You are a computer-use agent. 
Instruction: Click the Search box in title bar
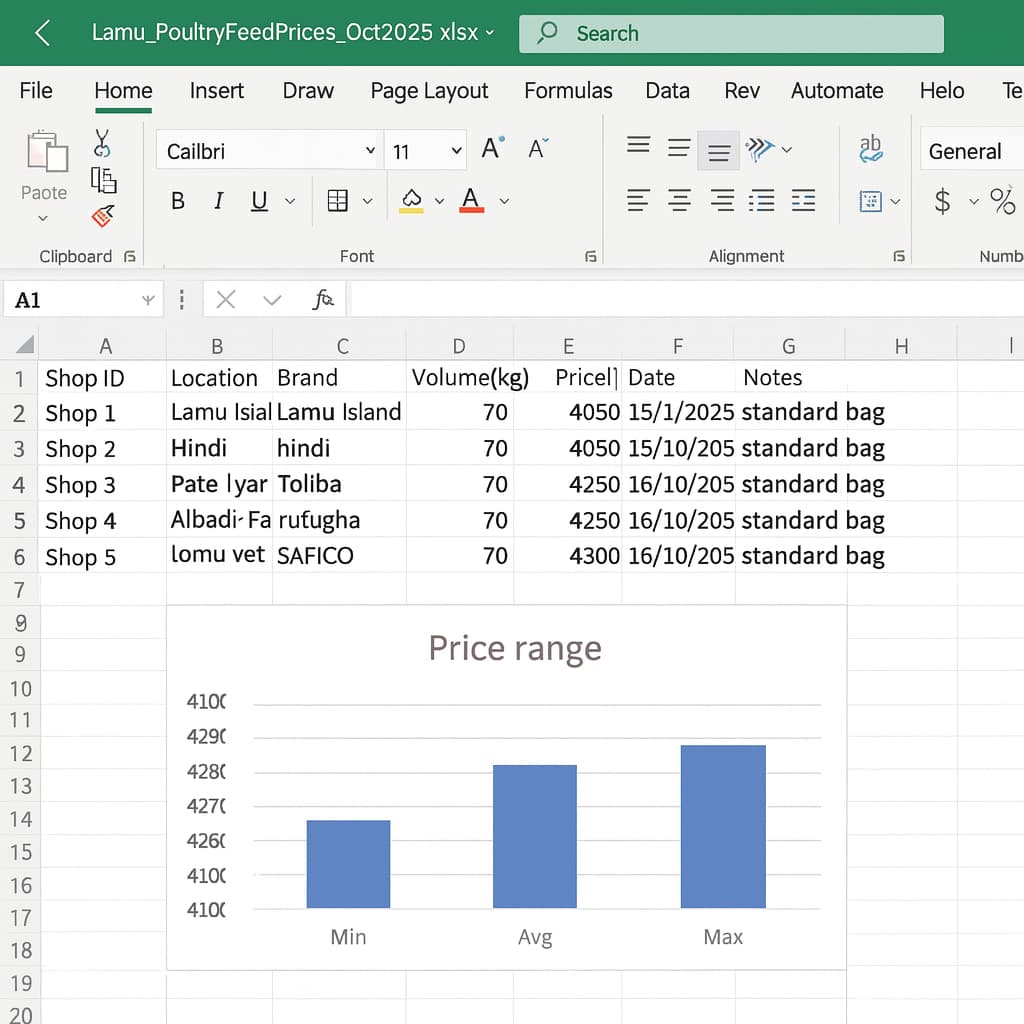(x=730, y=33)
